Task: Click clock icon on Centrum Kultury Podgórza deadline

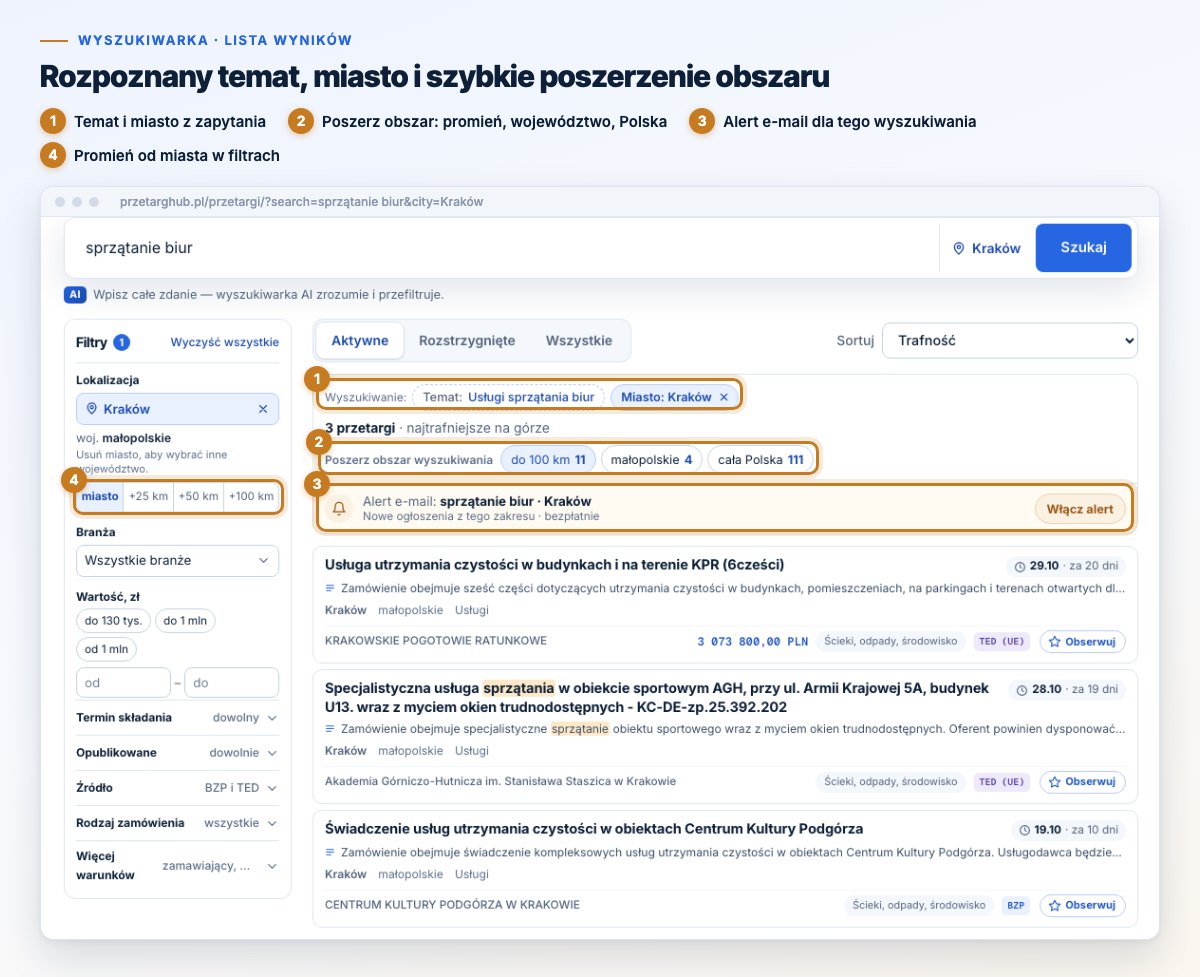Action: pyautogui.click(x=1024, y=830)
